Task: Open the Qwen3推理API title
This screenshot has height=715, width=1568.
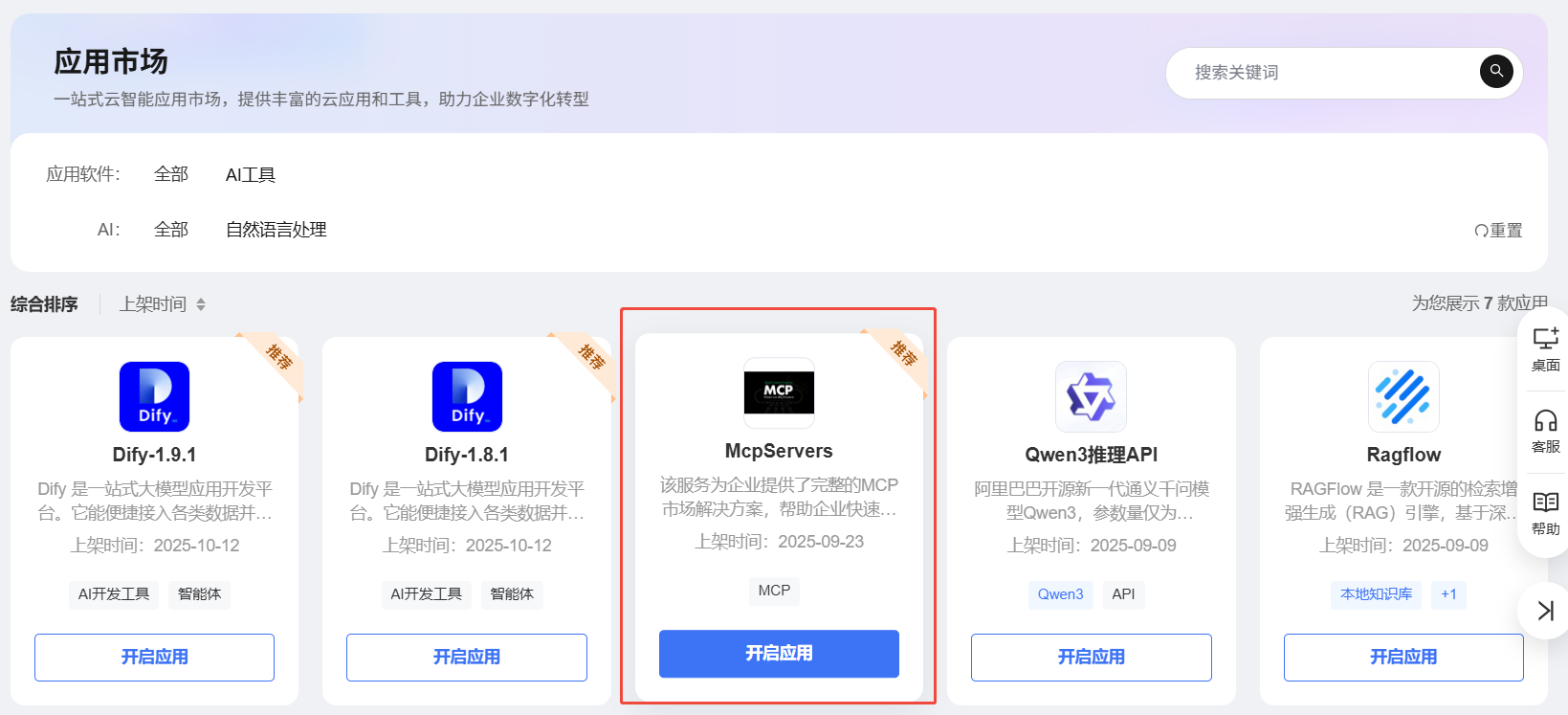Action: pyautogui.click(x=1091, y=455)
